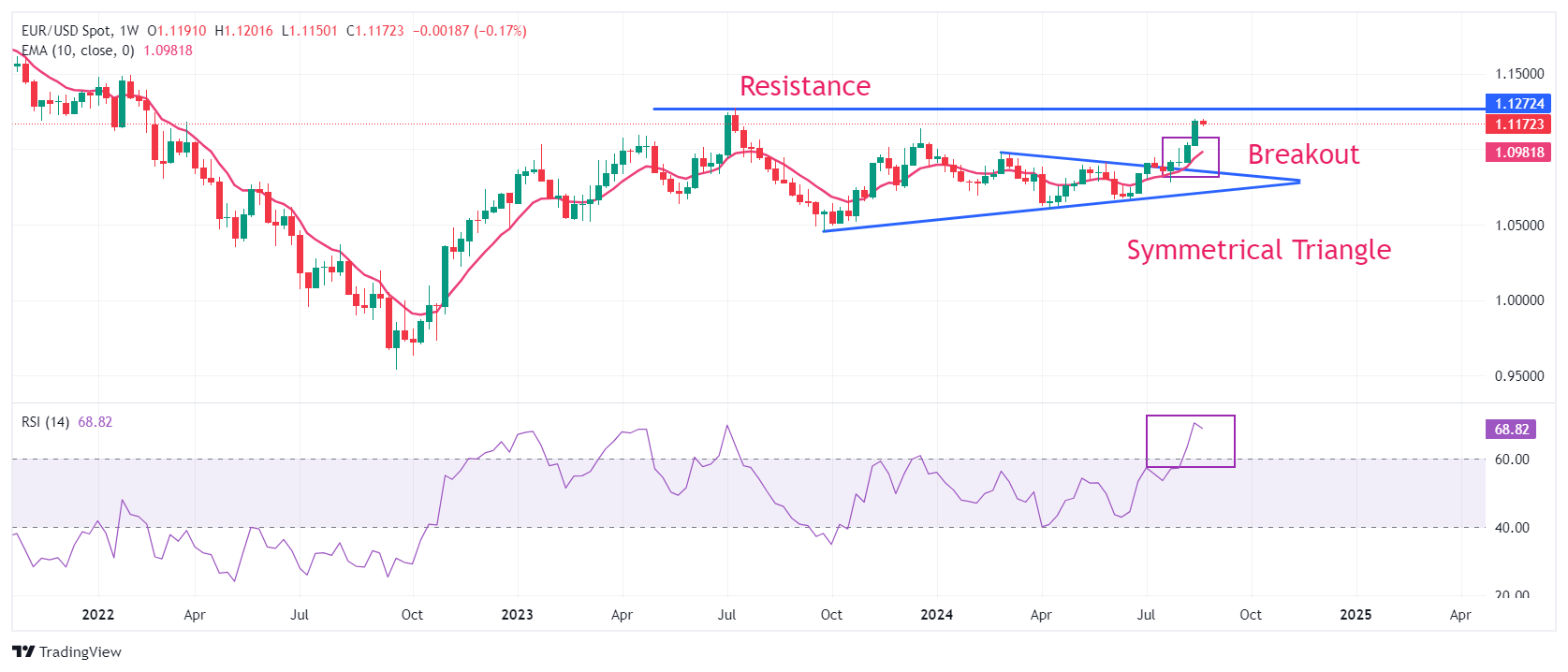1568x672 pixels.
Task: Click the TradingView logo icon
Action: [x=23, y=652]
